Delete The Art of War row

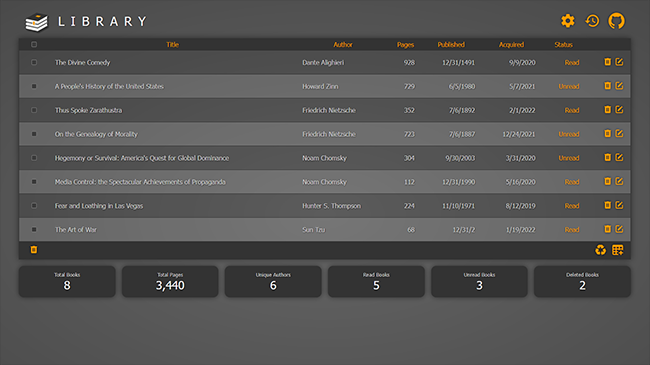pyautogui.click(x=607, y=229)
